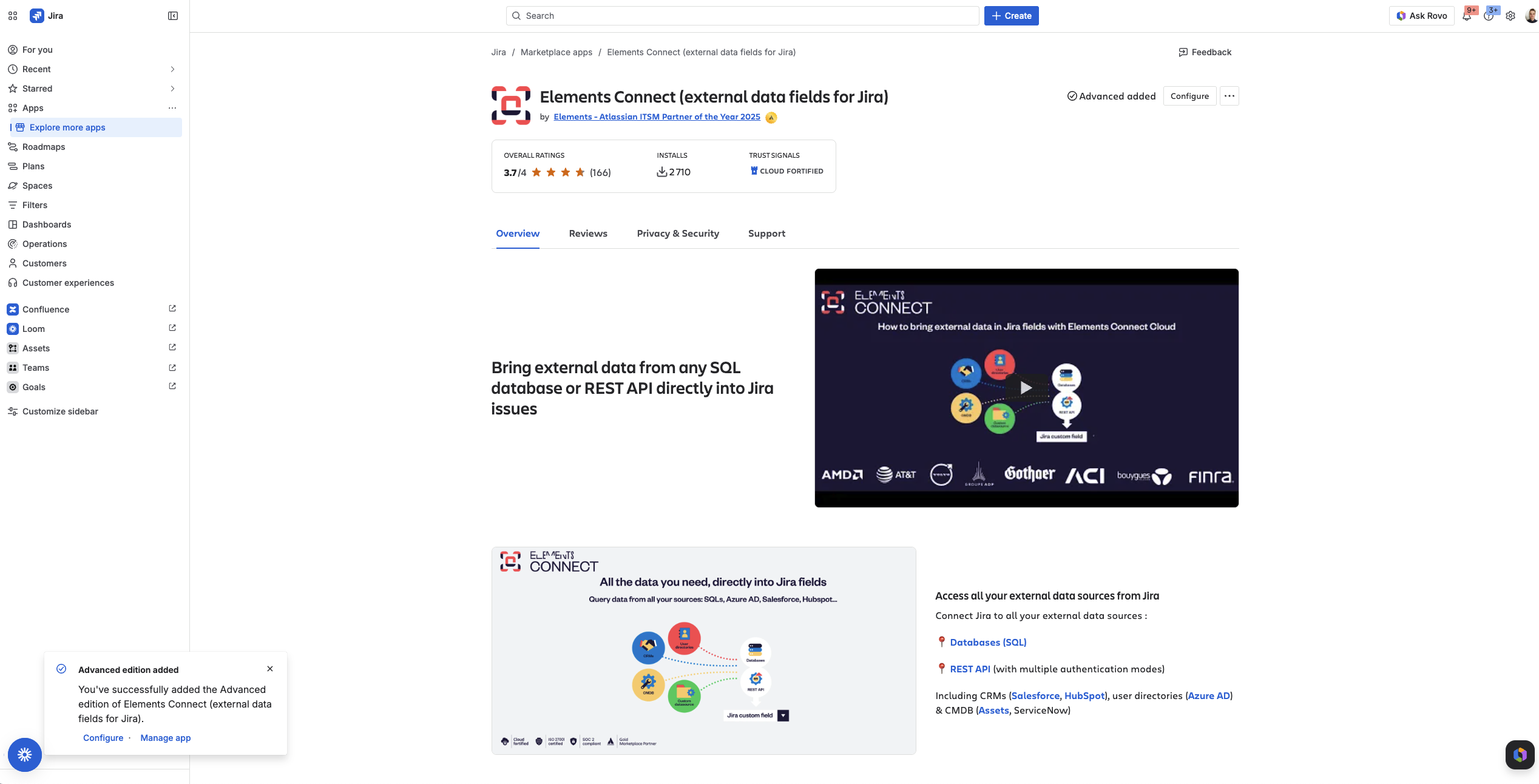This screenshot has height=784, width=1539.
Task: Open Roadmaps in sidebar
Action: click(x=94, y=147)
